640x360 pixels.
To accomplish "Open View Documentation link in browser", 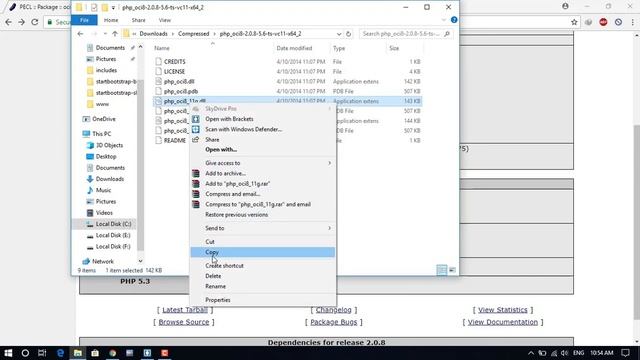I will click(503, 322).
